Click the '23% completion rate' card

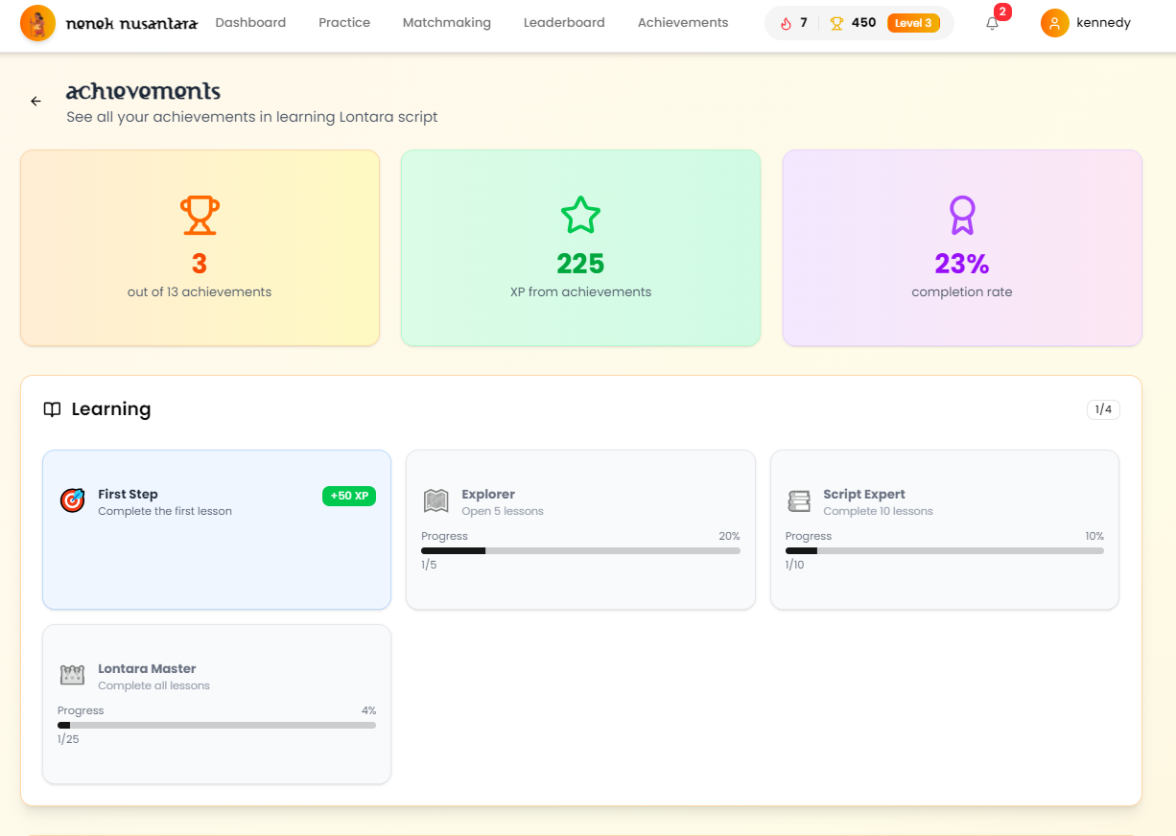coord(962,248)
